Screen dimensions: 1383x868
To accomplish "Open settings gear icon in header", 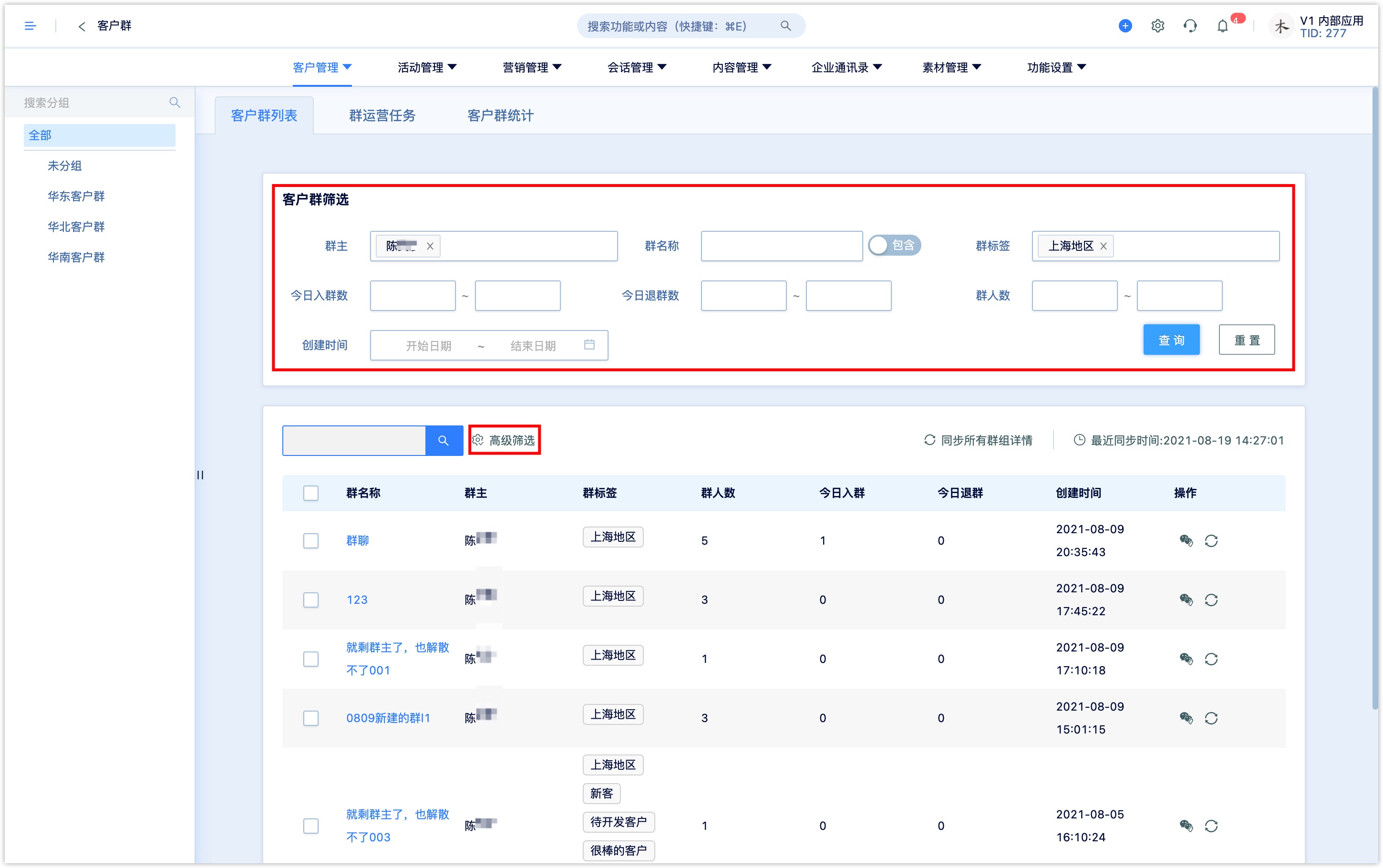I will [1157, 26].
